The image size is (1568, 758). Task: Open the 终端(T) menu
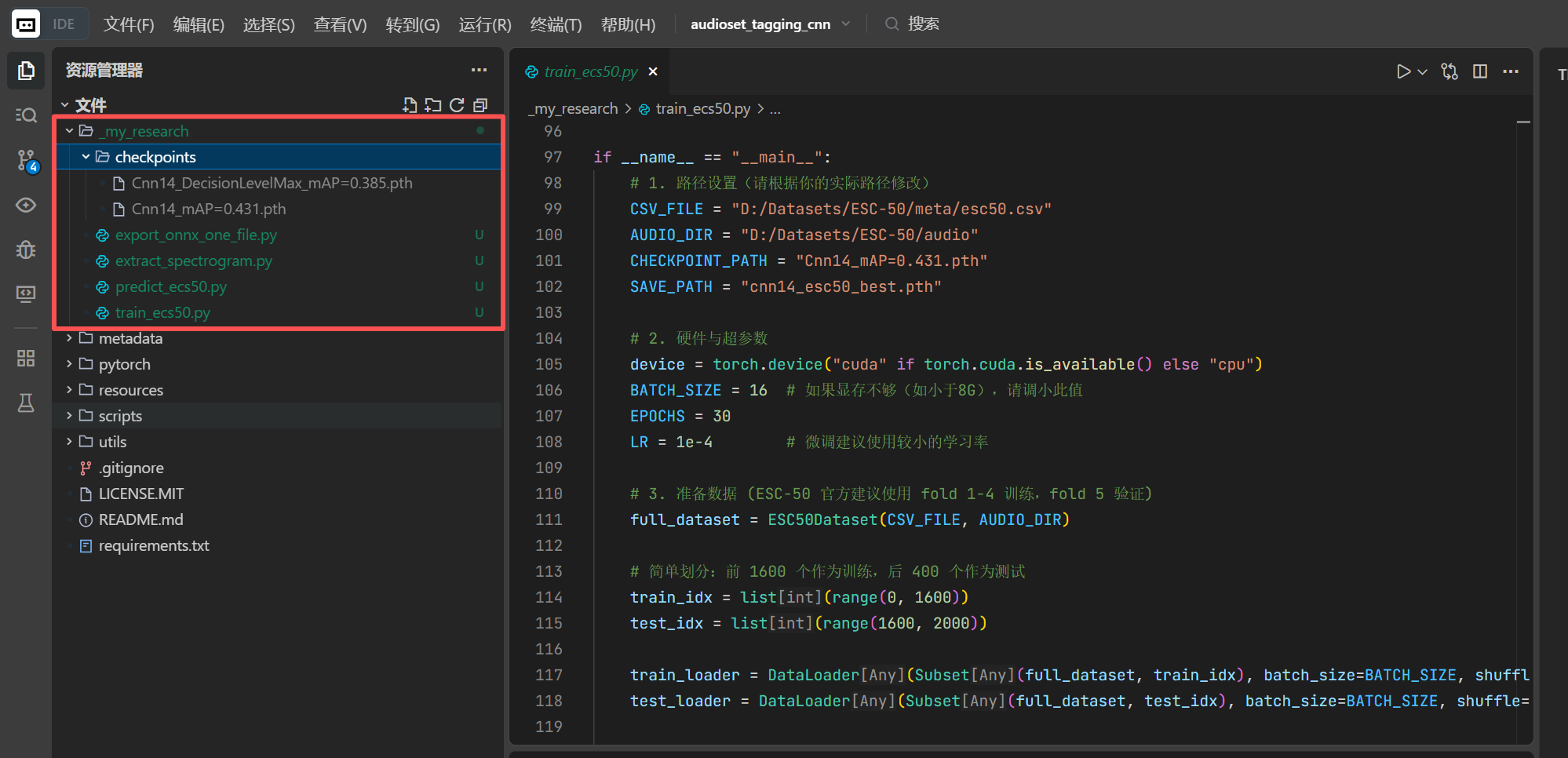(556, 24)
